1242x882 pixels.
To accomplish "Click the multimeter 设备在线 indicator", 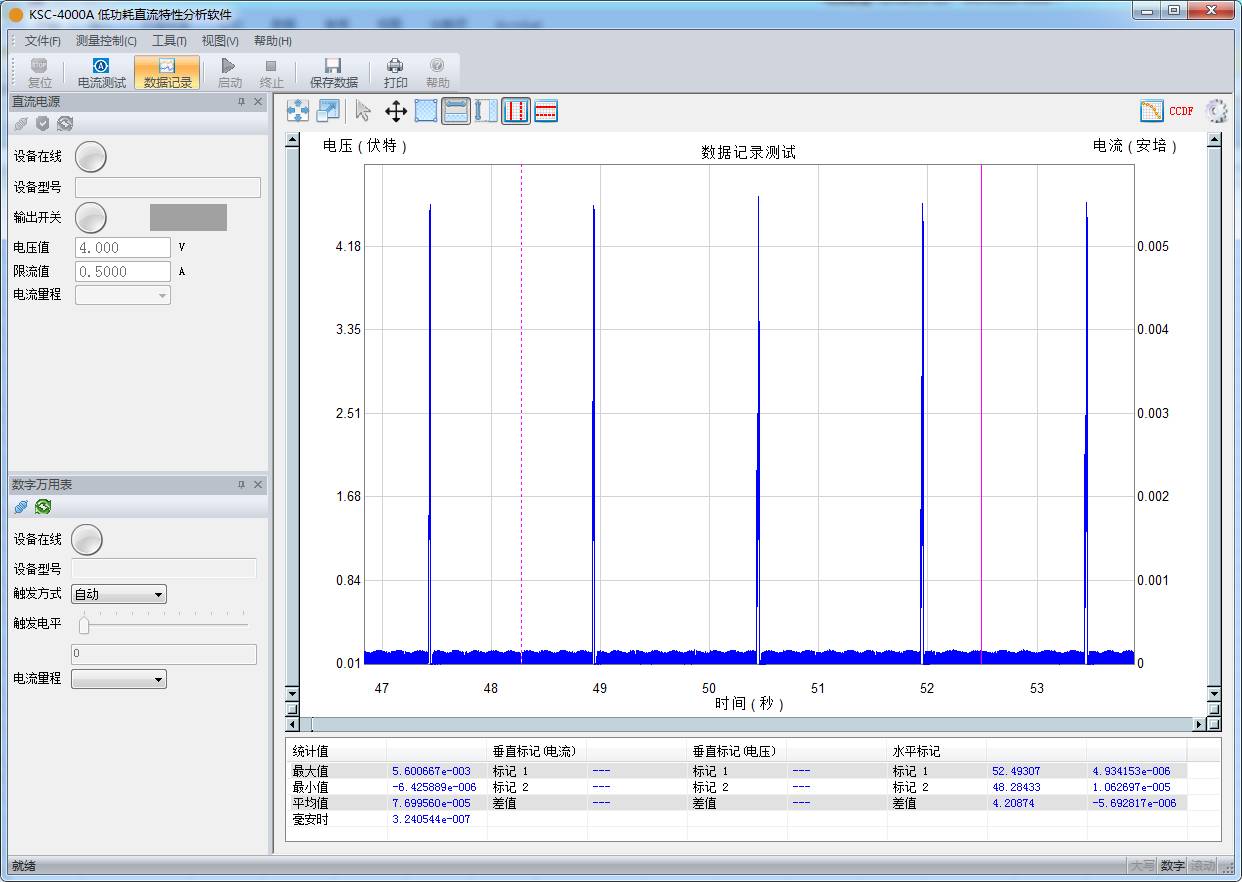I will (x=87, y=540).
